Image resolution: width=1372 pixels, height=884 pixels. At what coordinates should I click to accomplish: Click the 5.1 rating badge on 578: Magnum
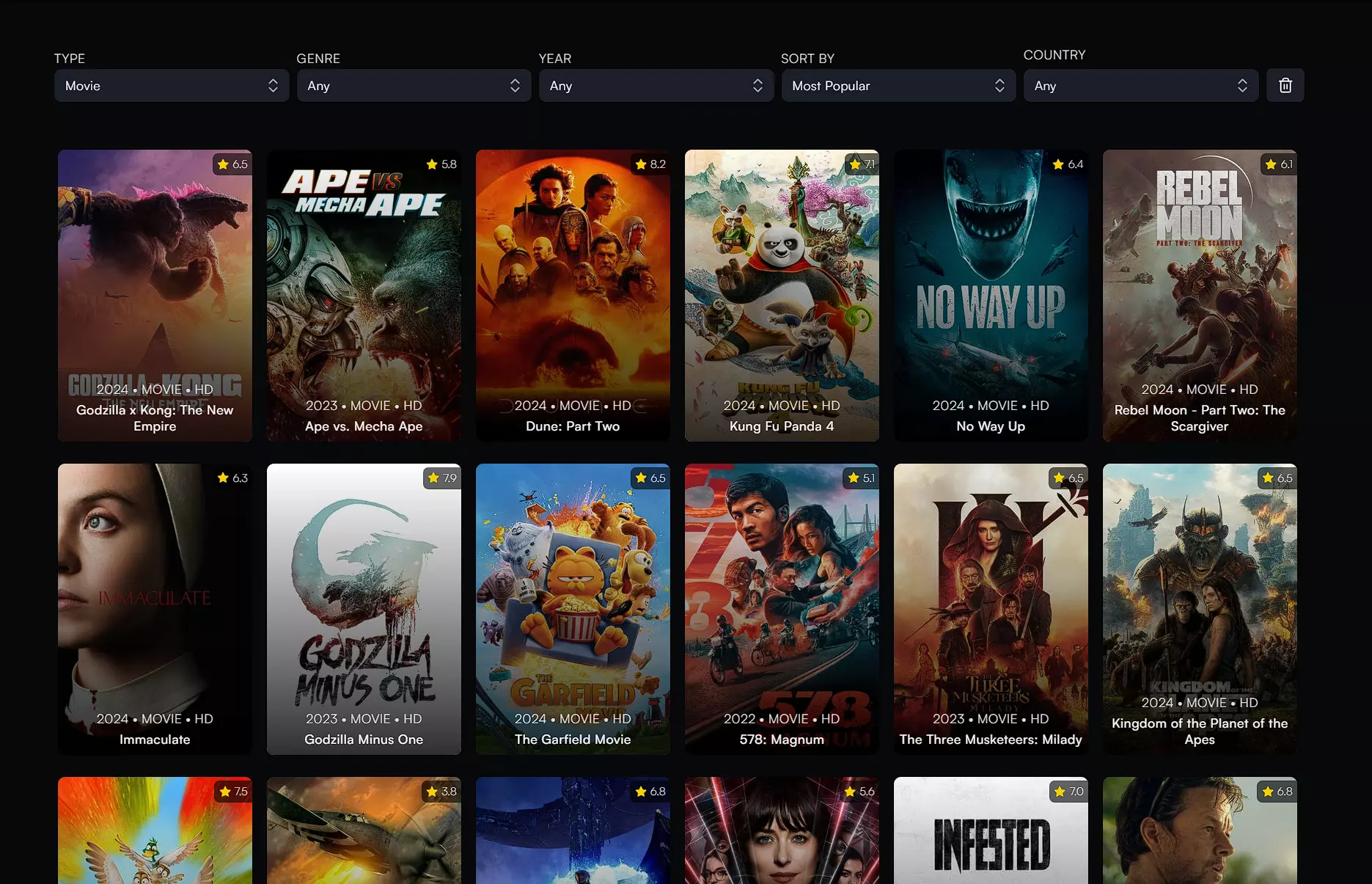pos(860,478)
